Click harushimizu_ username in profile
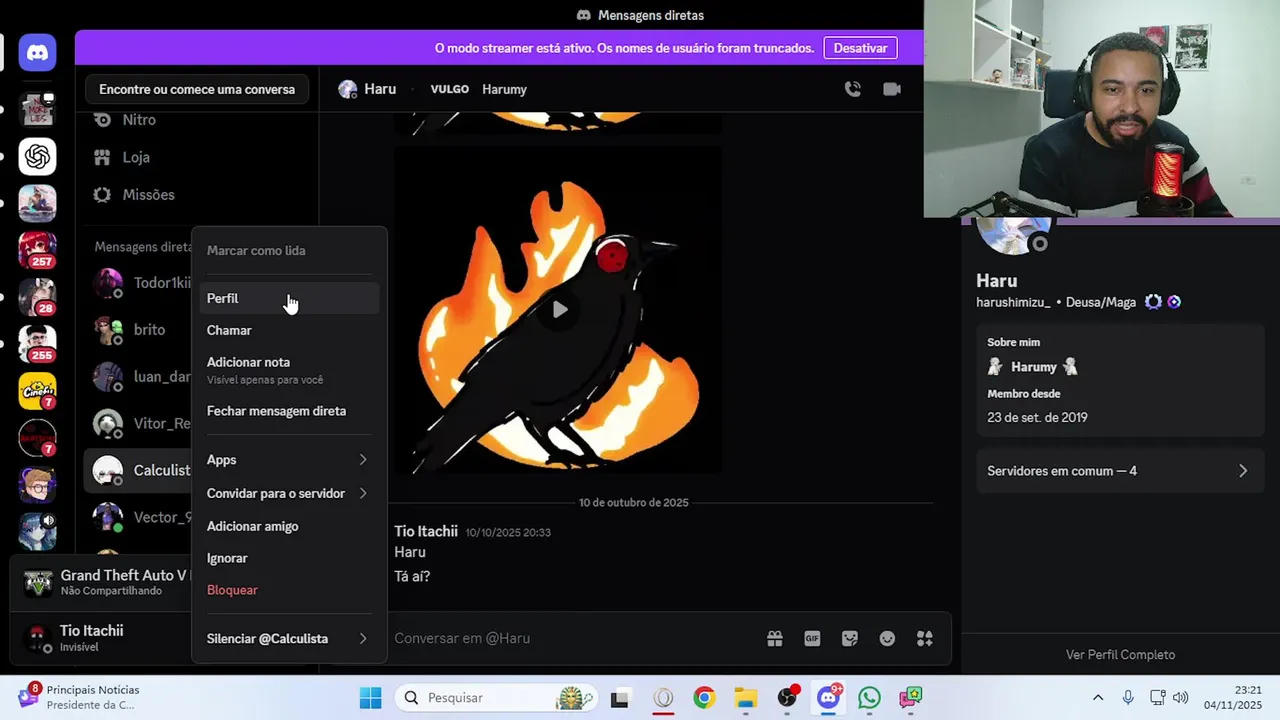1280x720 pixels. click(1013, 302)
